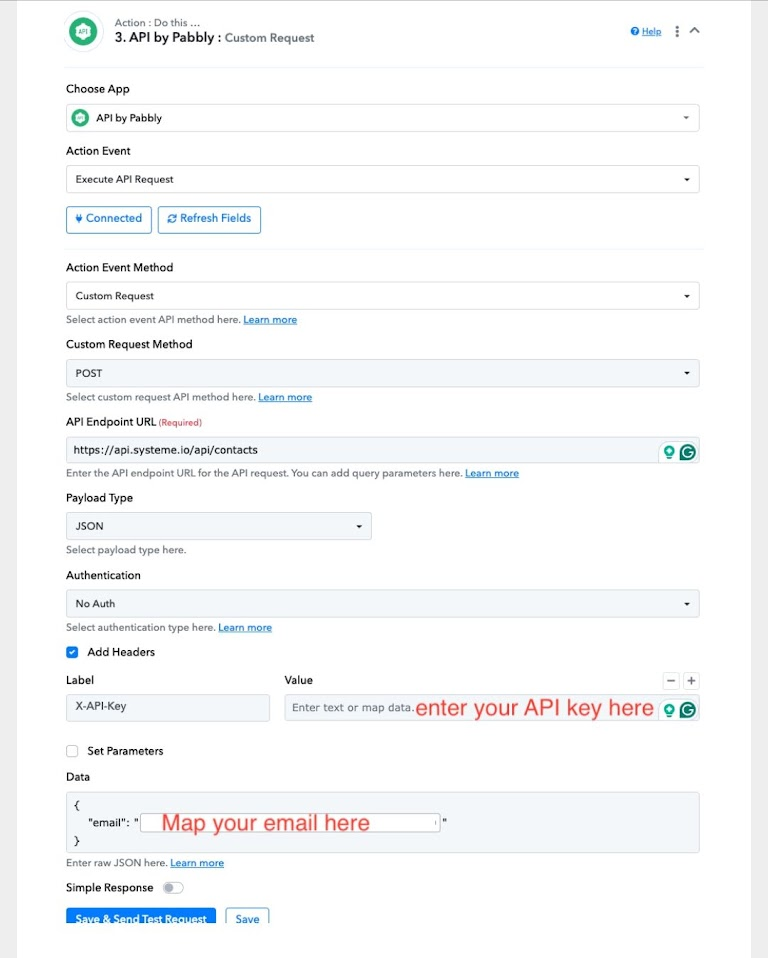The image size is (768, 958).
Task: Remove the header row with the minus button
Action: point(671,681)
